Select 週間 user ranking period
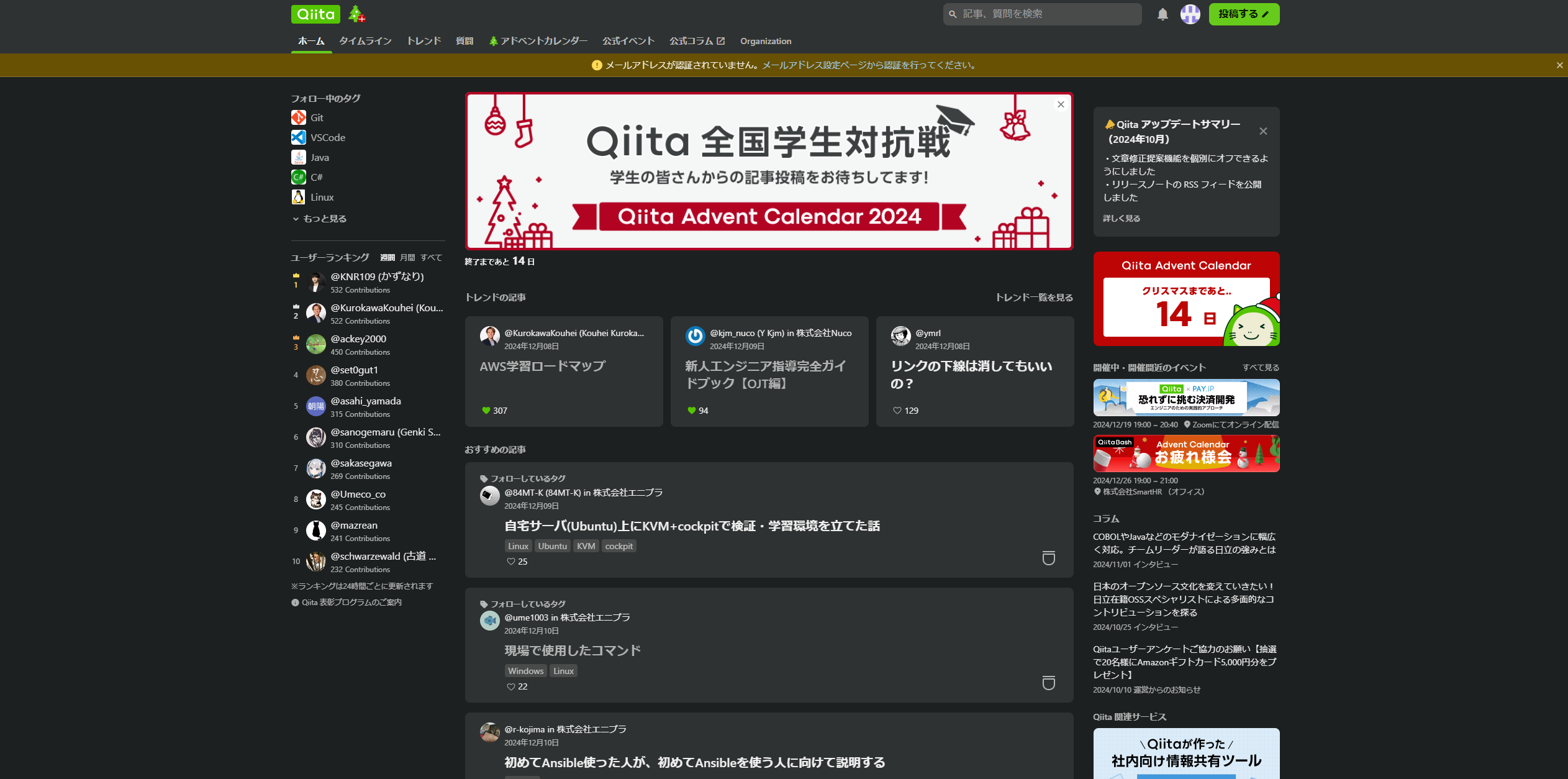This screenshot has height=779, width=1568. tap(387, 257)
